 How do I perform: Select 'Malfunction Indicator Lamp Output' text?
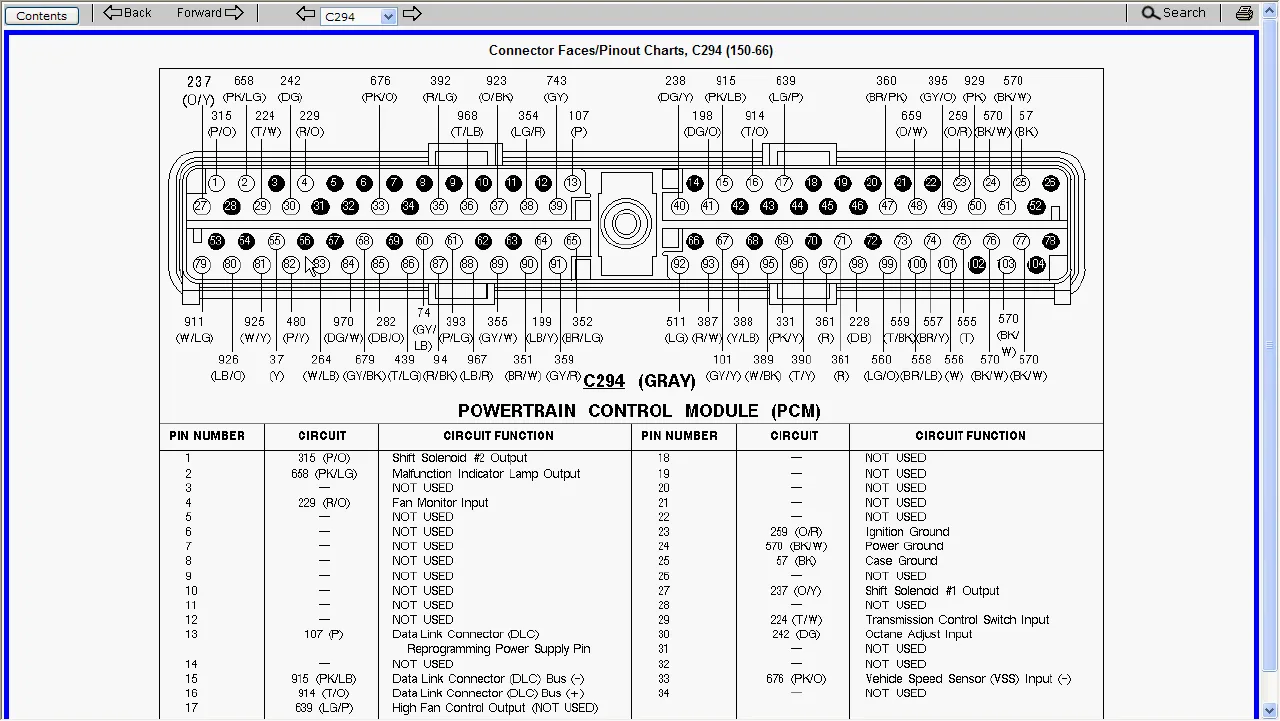tap(486, 474)
